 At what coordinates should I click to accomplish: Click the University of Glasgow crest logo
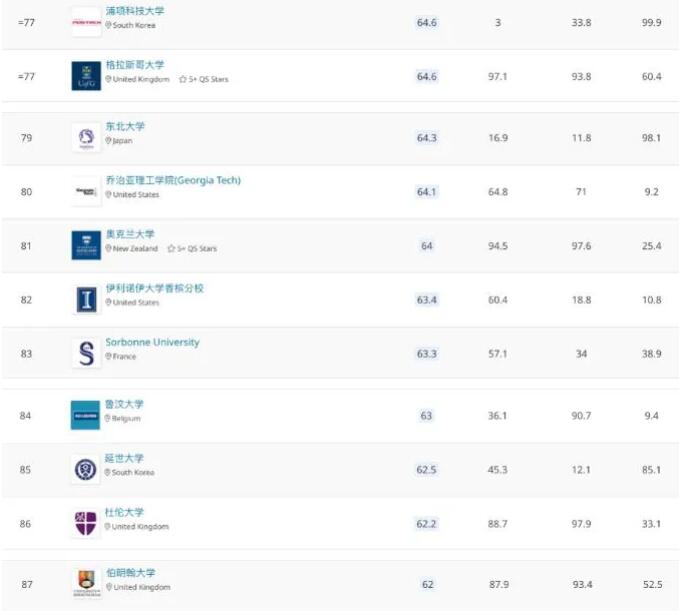click(86, 76)
